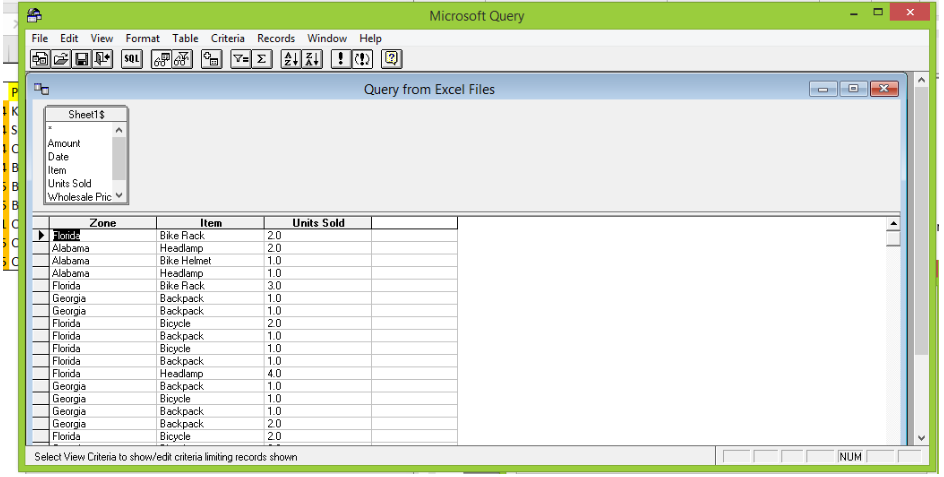The height and width of the screenshot is (477, 944).
Task: Click the current-record row selector arrow
Action: (x=41, y=235)
